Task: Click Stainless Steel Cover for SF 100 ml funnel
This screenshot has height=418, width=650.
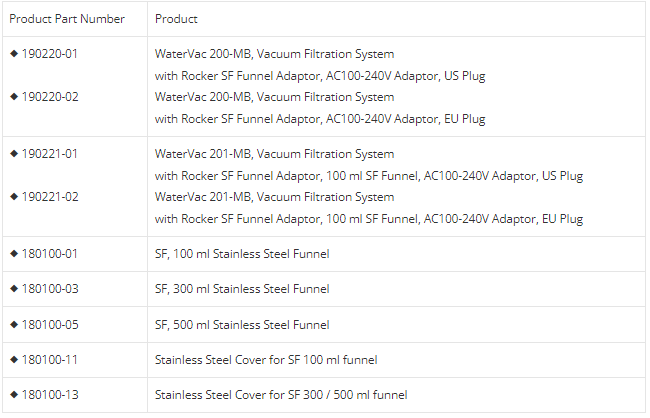Action: [266, 360]
